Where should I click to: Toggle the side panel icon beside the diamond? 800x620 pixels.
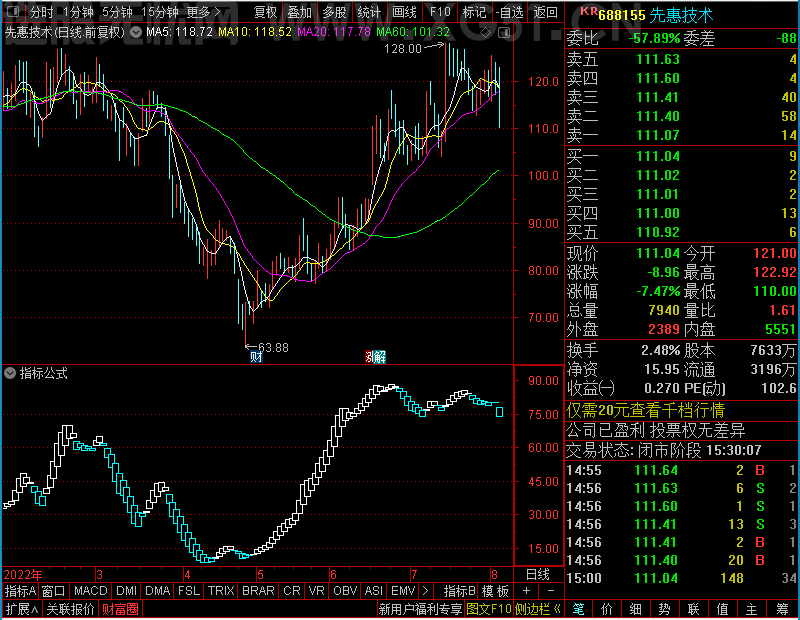(x=504, y=33)
